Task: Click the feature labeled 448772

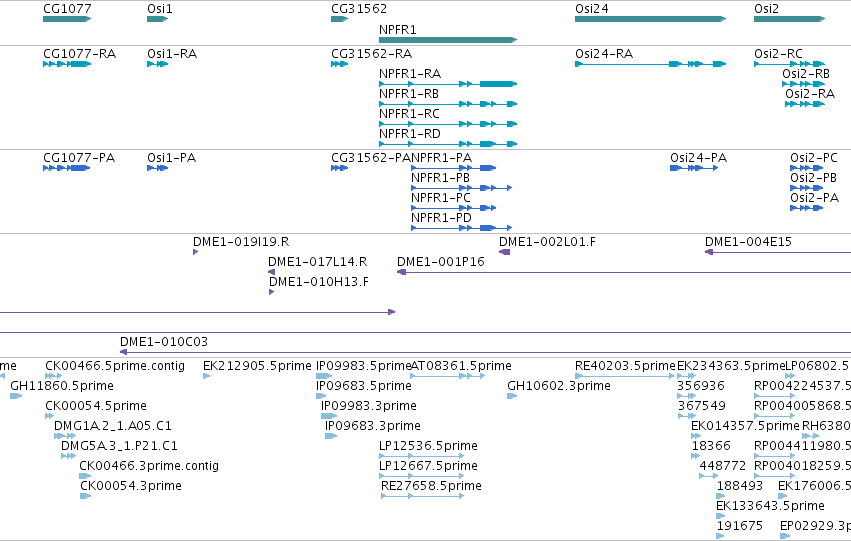Action: (x=722, y=467)
